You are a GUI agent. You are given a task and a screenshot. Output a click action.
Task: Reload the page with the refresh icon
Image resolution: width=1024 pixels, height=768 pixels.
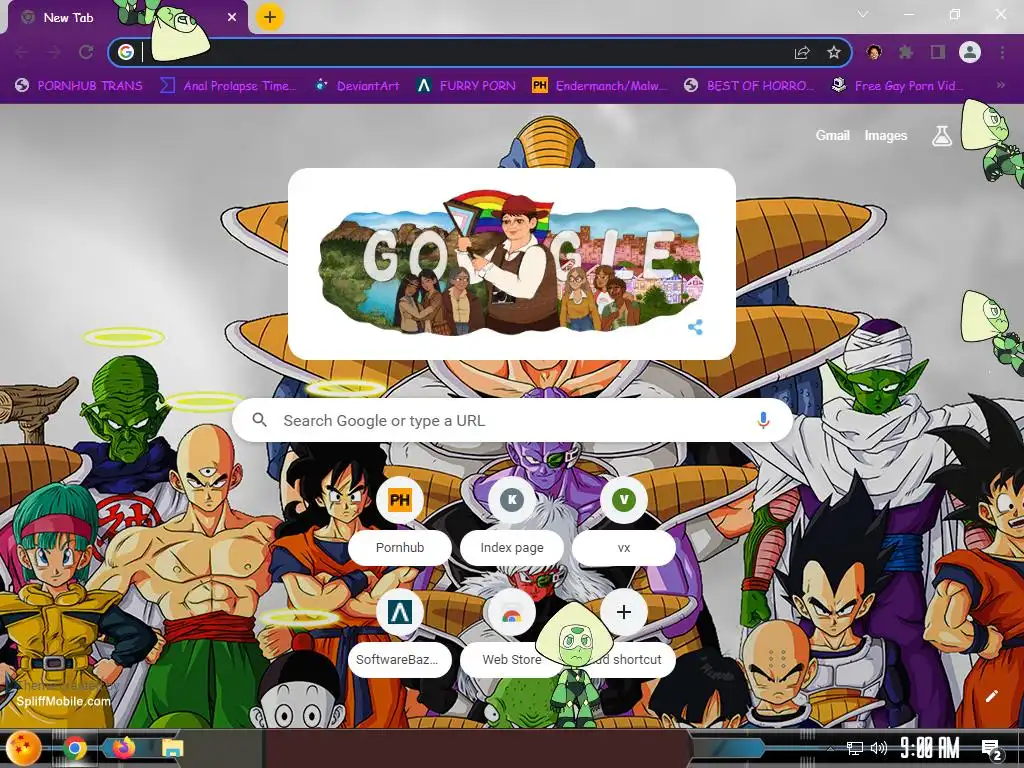pyautogui.click(x=86, y=52)
